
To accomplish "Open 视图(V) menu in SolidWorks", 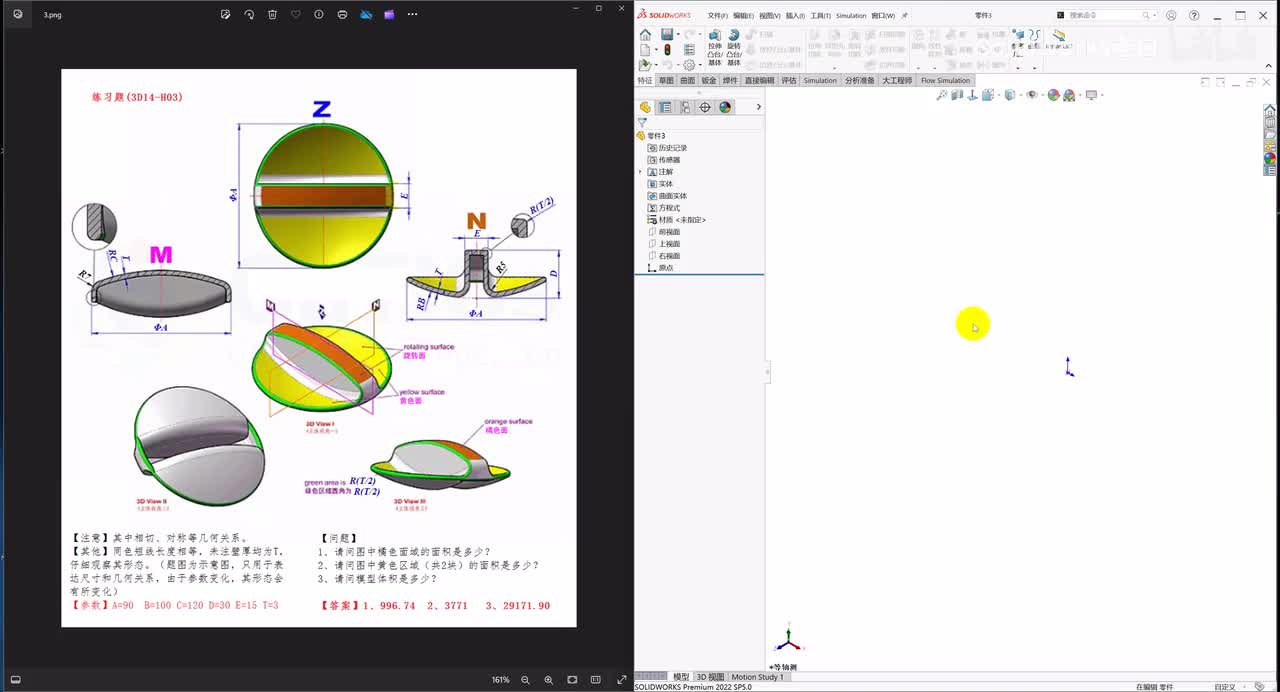I will point(770,16).
